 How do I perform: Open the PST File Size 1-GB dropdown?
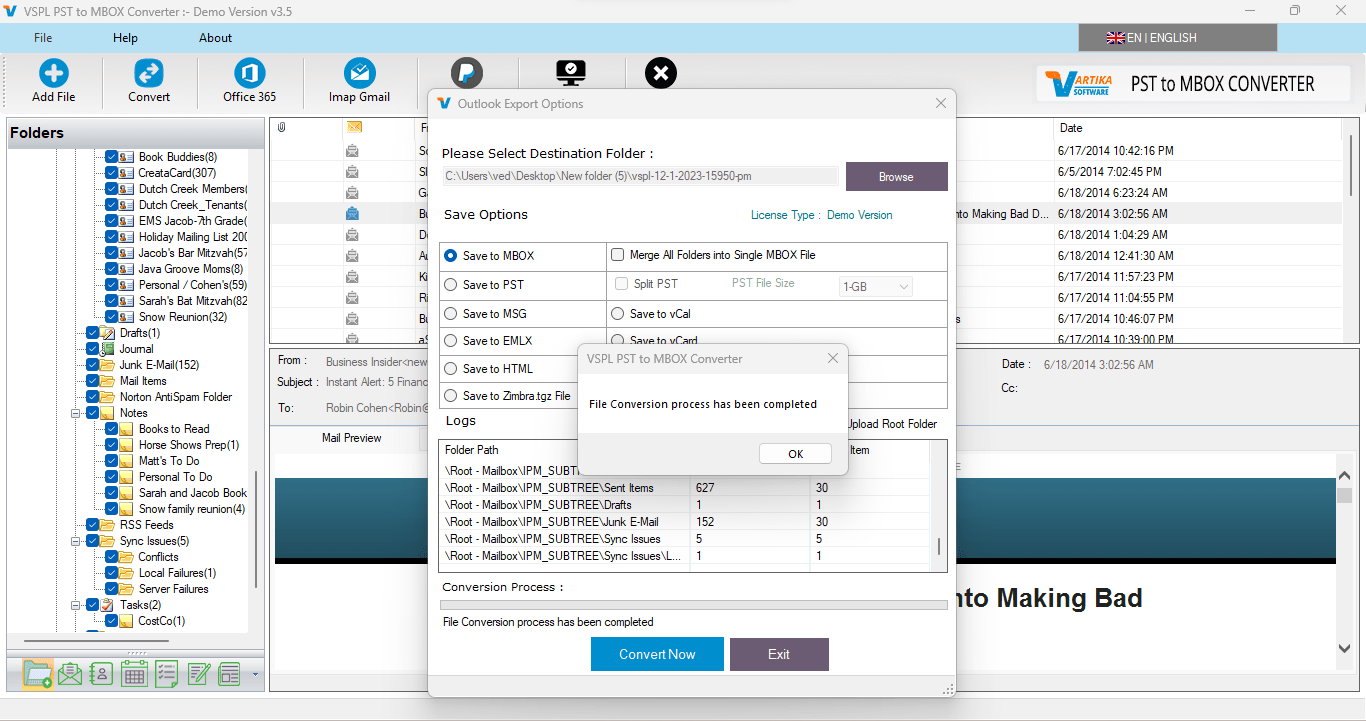[876, 287]
